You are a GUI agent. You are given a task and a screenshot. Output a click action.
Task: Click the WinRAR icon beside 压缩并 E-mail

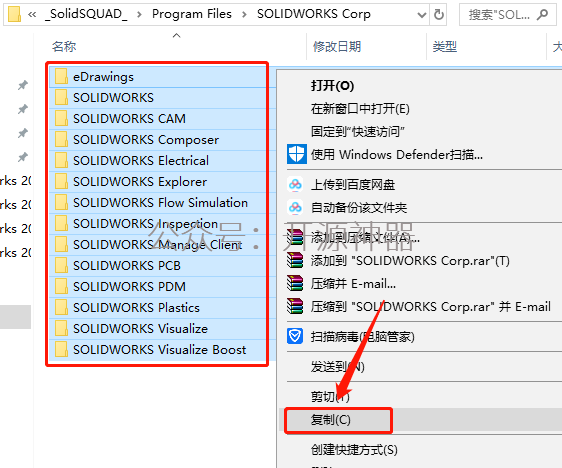295,283
